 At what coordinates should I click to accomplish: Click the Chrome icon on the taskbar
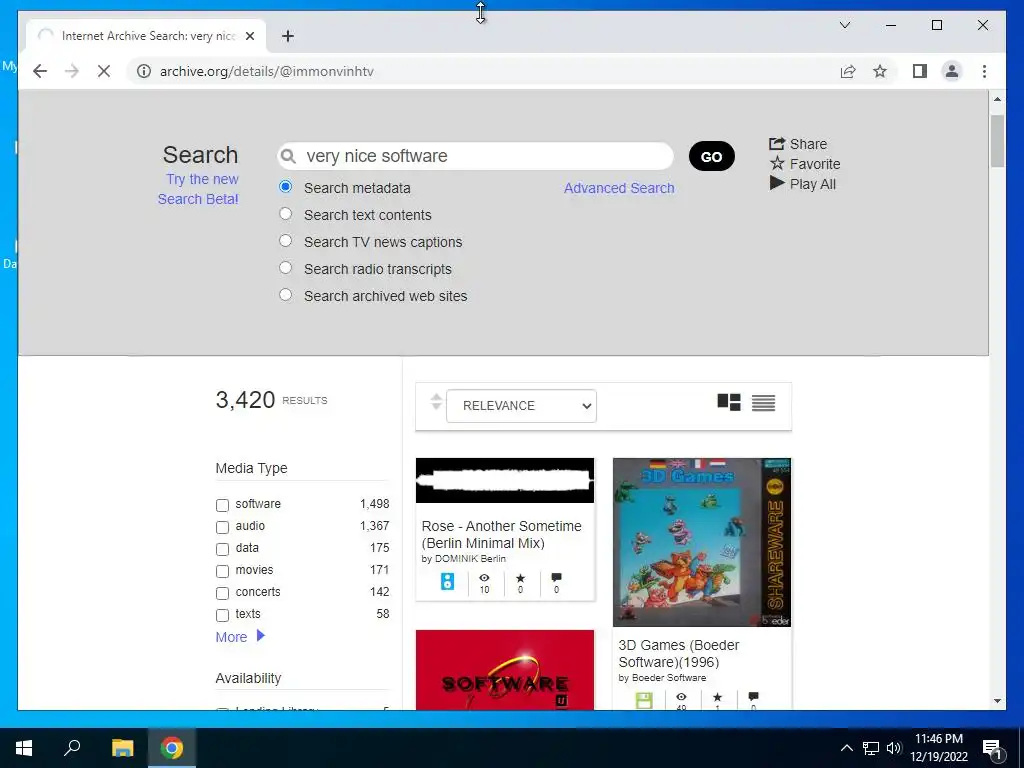click(x=172, y=748)
